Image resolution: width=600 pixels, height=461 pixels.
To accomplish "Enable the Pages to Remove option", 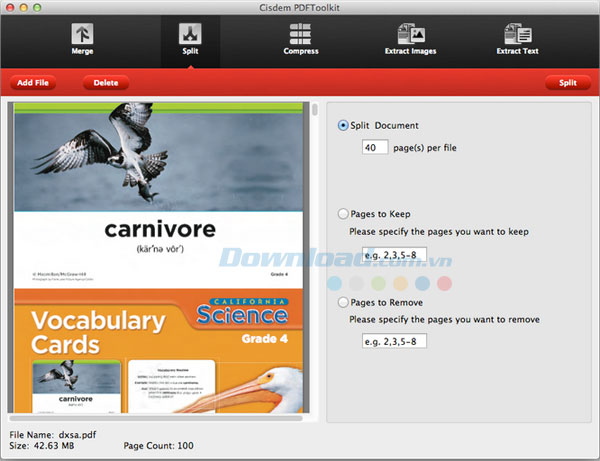I will pos(344,302).
